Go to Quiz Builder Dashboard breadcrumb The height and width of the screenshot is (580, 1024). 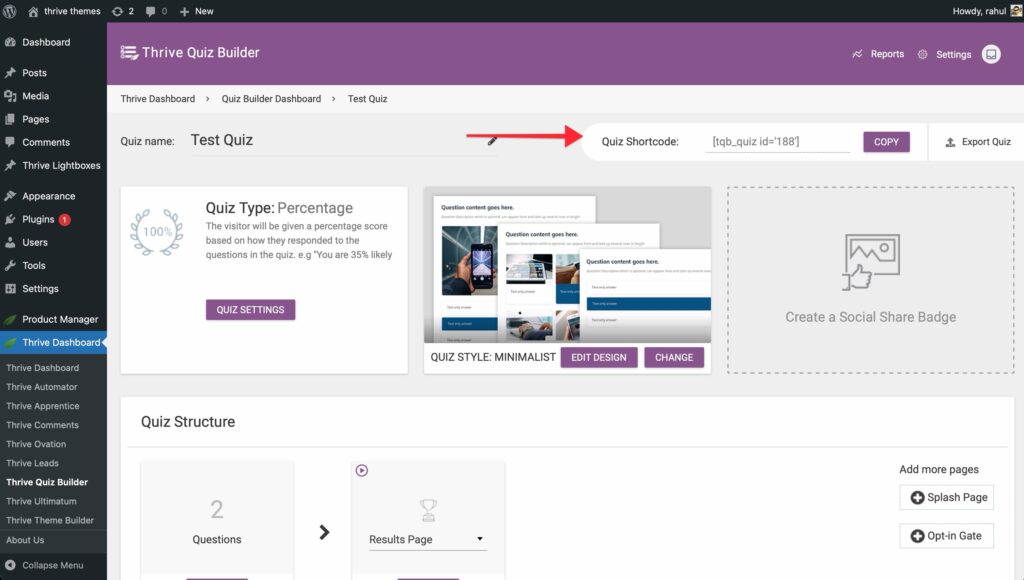click(271, 99)
